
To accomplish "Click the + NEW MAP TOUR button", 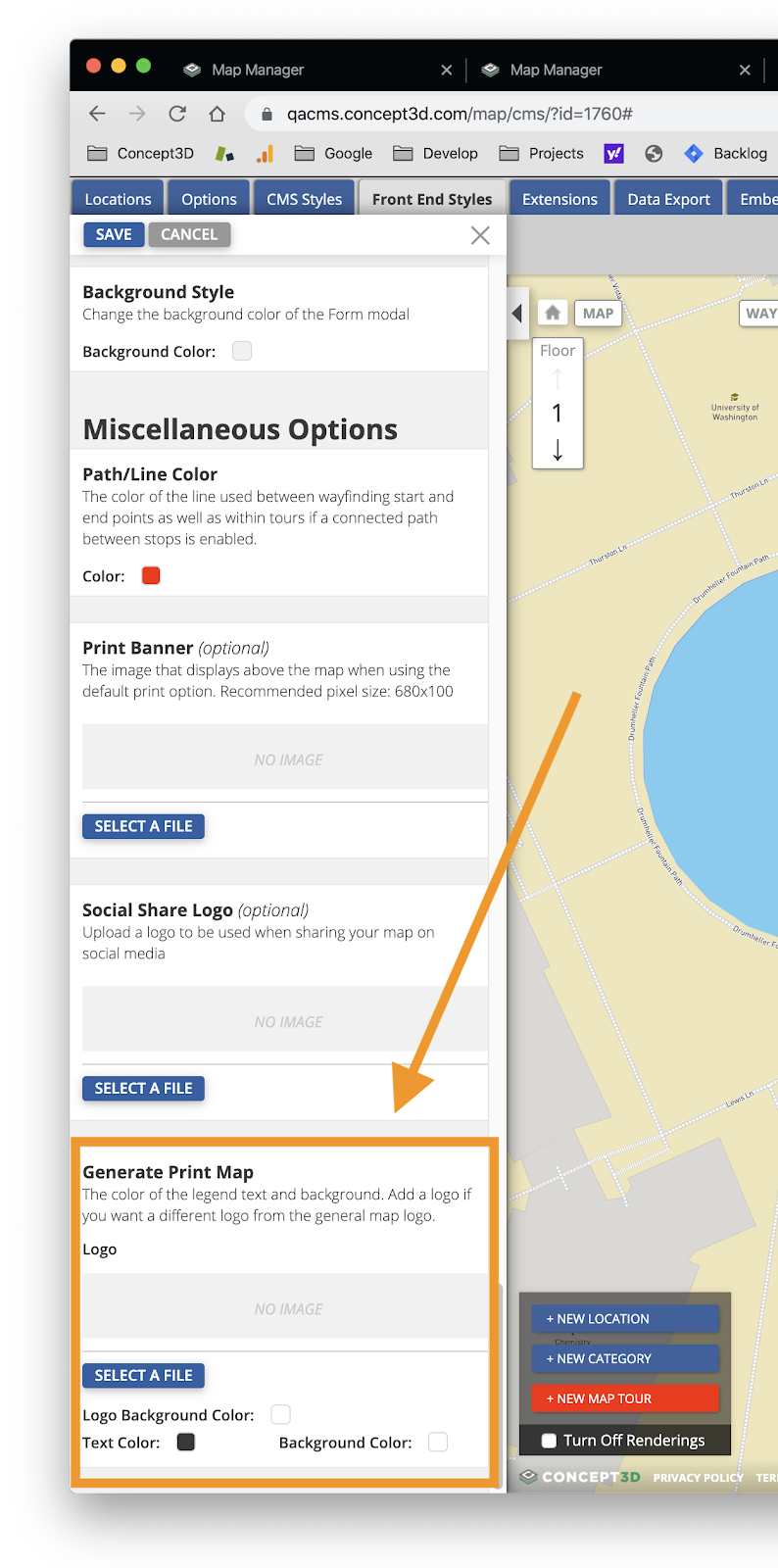I will pyautogui.click(x=625, y=1398).
